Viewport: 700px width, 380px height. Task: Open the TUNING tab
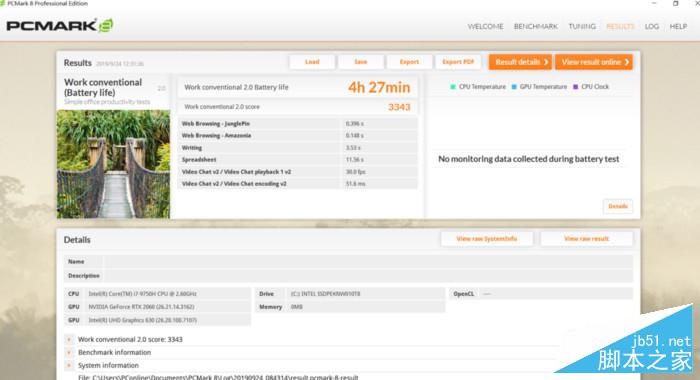[x=582, y=26]
